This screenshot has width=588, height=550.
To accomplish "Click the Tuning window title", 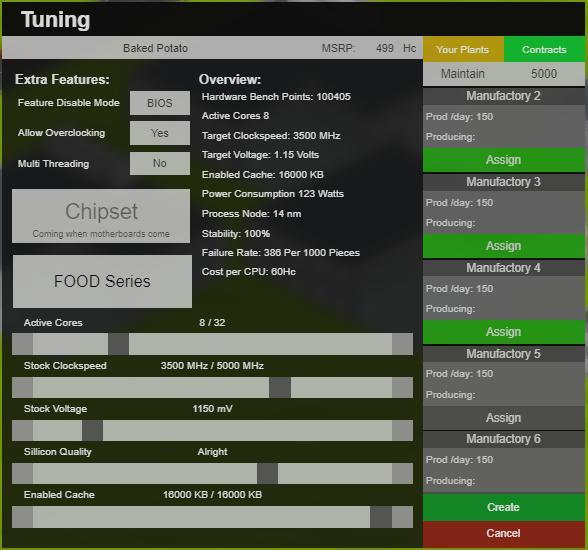I will point(56,19).
